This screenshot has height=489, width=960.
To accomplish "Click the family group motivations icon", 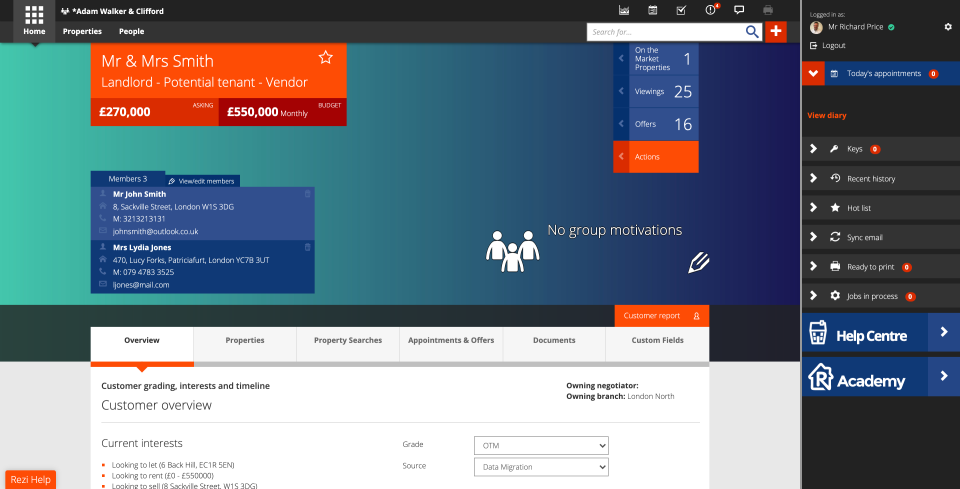I will (x=512, y=251).
